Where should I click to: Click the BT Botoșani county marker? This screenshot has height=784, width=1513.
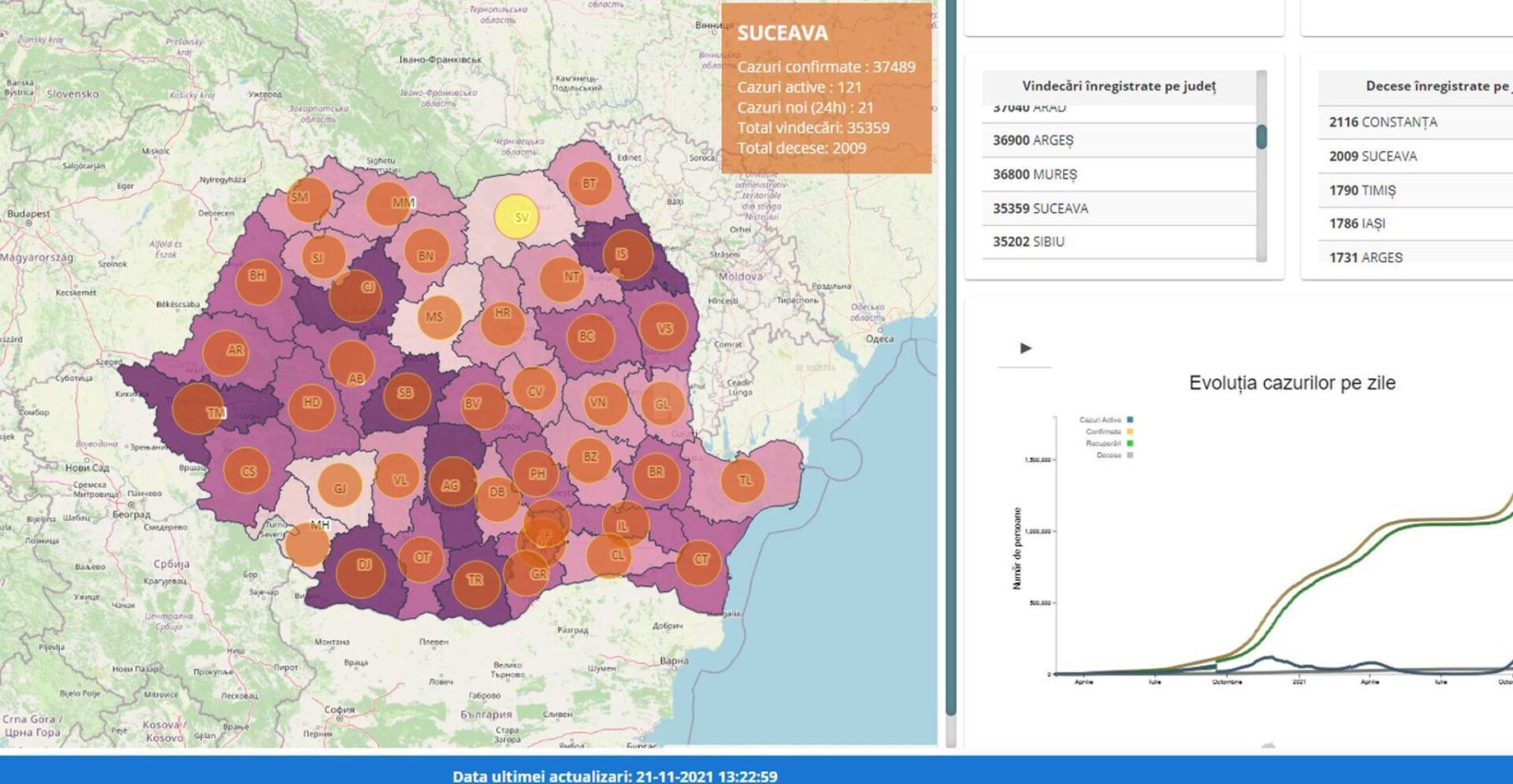click(589, 184)
